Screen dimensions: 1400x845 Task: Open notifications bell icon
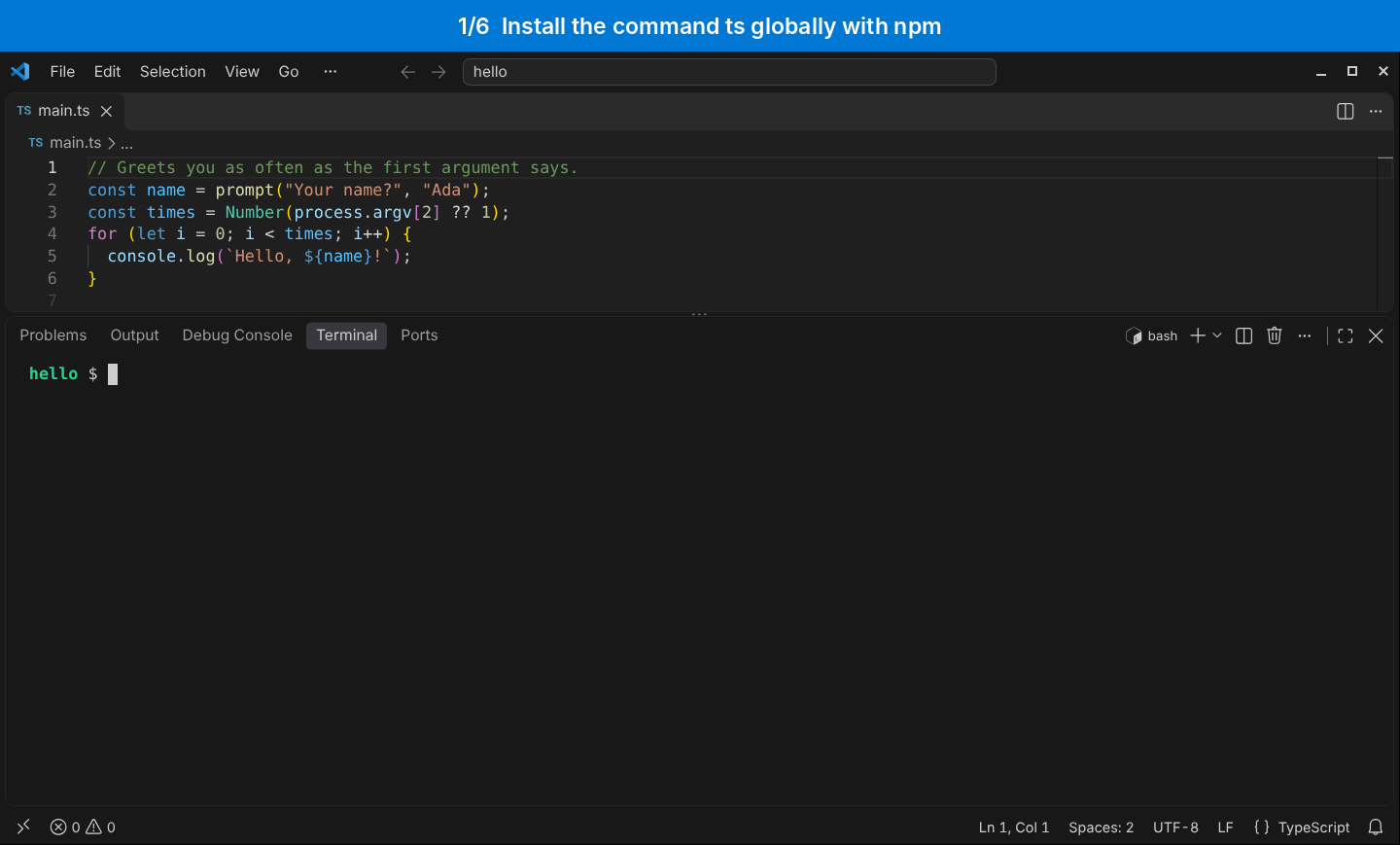click(1376, 827)
